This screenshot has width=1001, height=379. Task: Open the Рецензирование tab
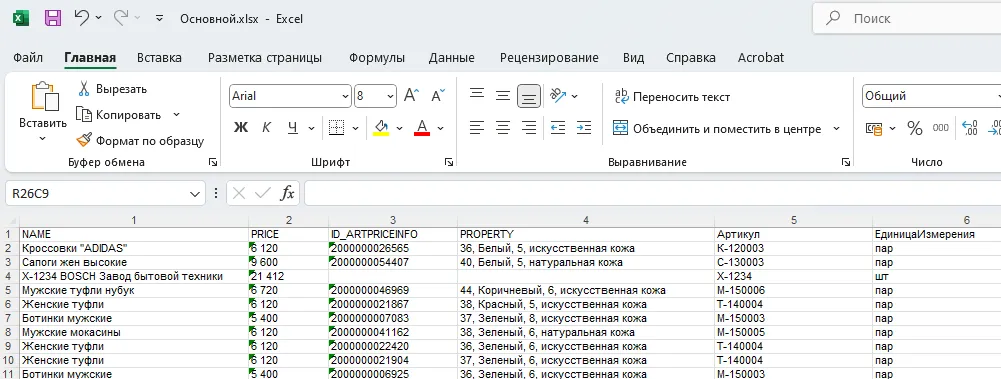(549, 57)
